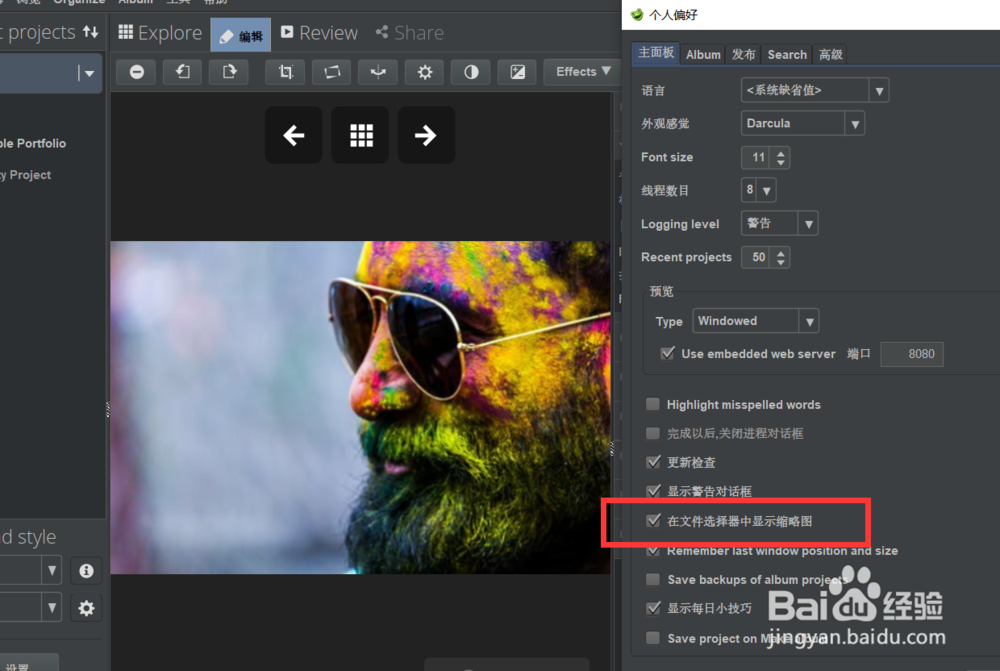Open the 语言 language dropdown

[x=814, y=90]
